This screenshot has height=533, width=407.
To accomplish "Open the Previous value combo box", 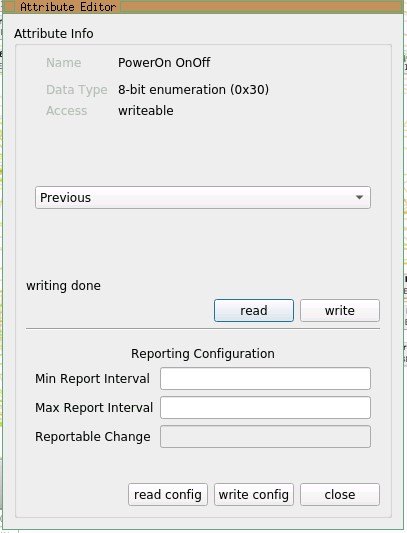I will coord(203,197).
